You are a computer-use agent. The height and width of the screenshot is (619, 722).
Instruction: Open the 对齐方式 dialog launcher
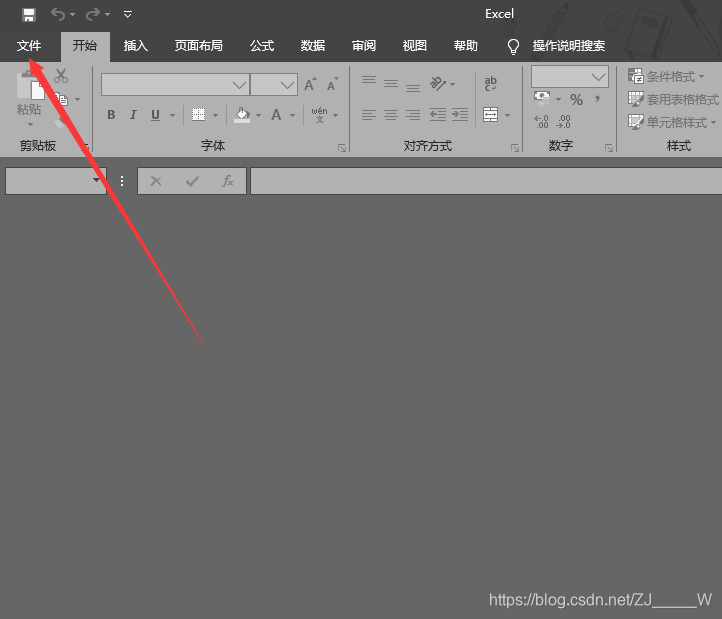point(515,148)
